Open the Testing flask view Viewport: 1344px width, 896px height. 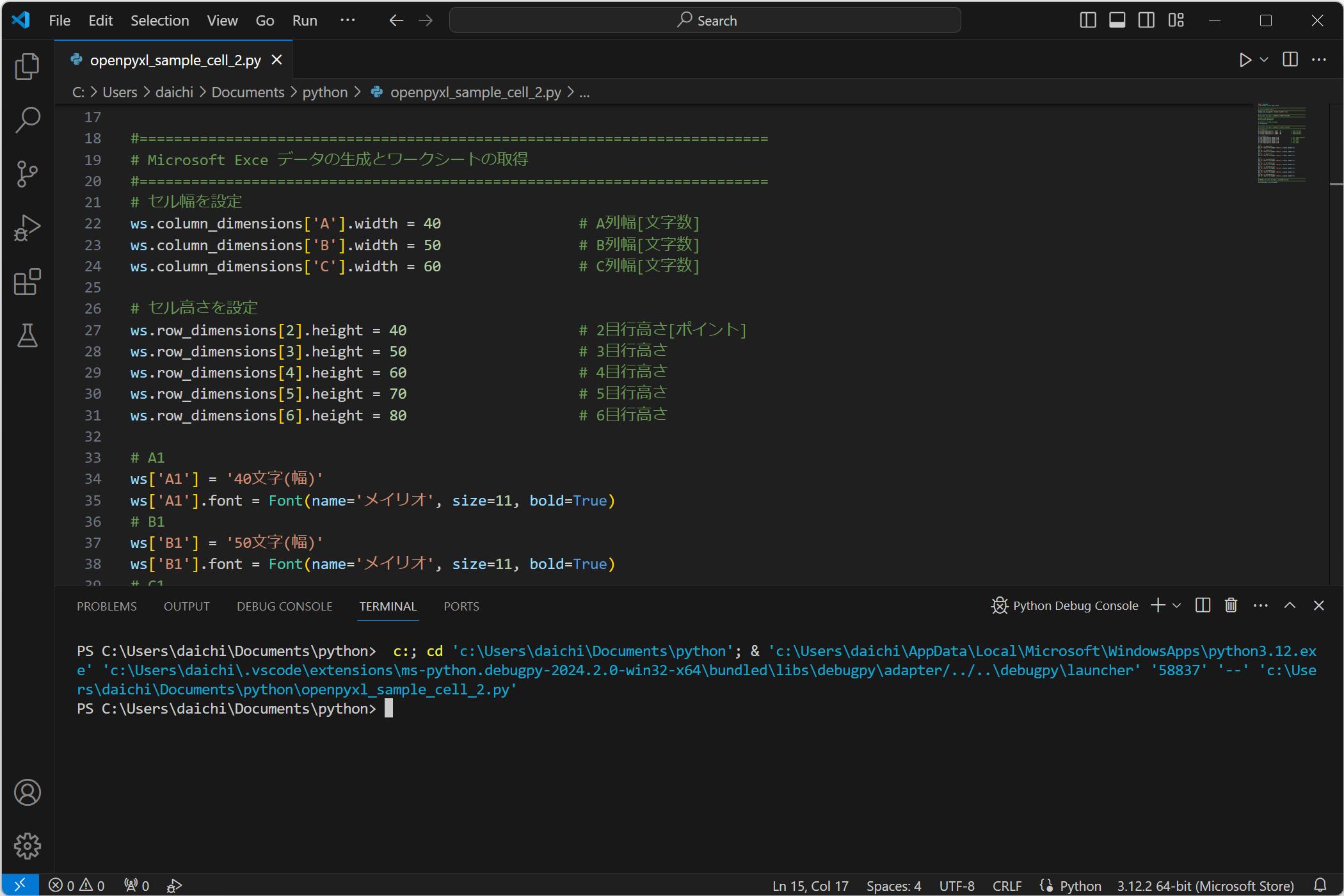tap(27, 335)
